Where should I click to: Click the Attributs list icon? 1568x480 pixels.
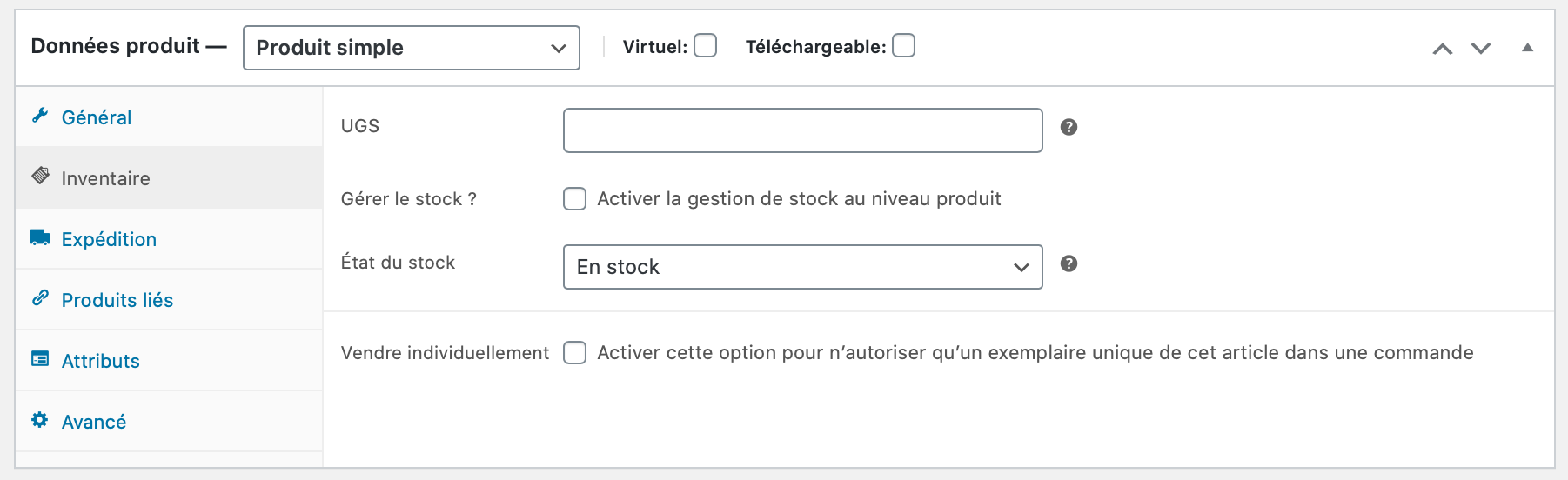point(40,358)
